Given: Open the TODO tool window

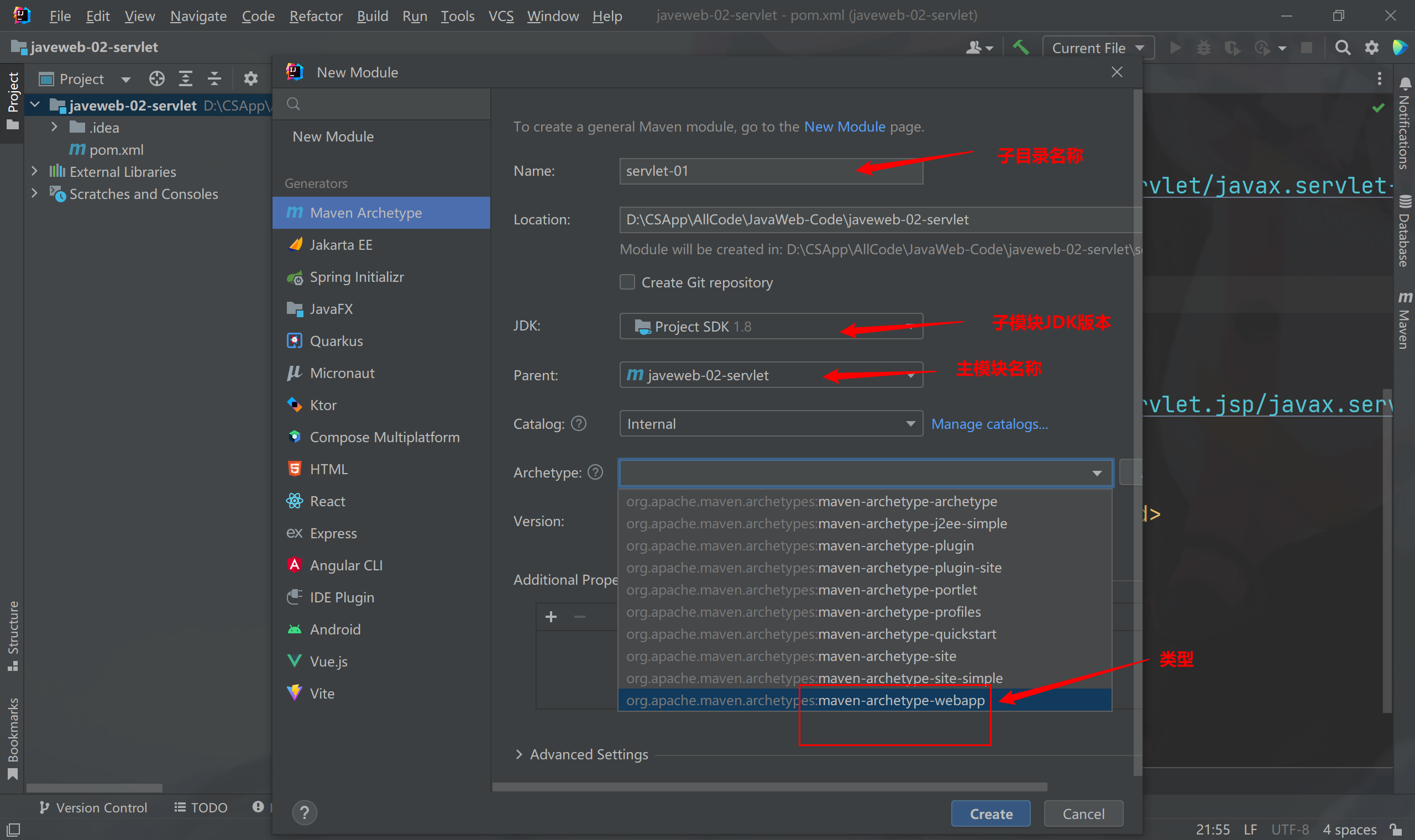Looking at the screenshot, I should [201, 808].
